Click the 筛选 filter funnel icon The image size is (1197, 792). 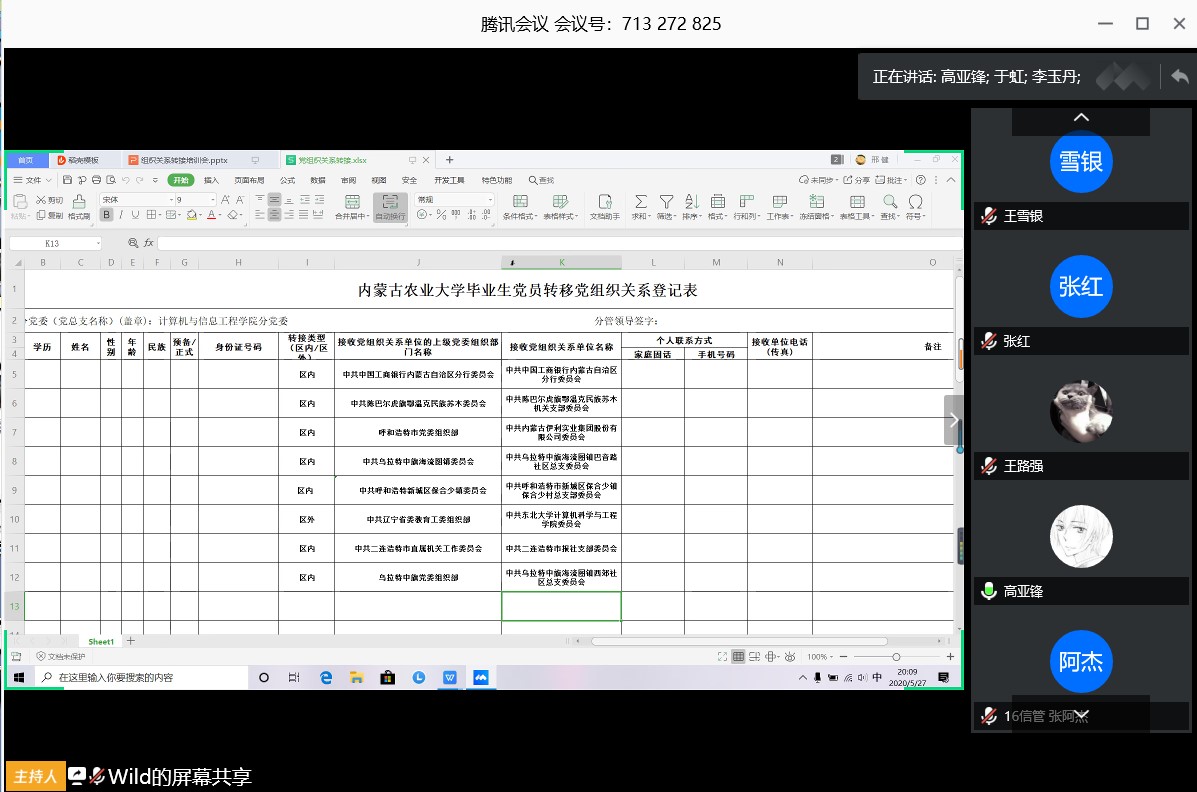click(x=666, y=202)
